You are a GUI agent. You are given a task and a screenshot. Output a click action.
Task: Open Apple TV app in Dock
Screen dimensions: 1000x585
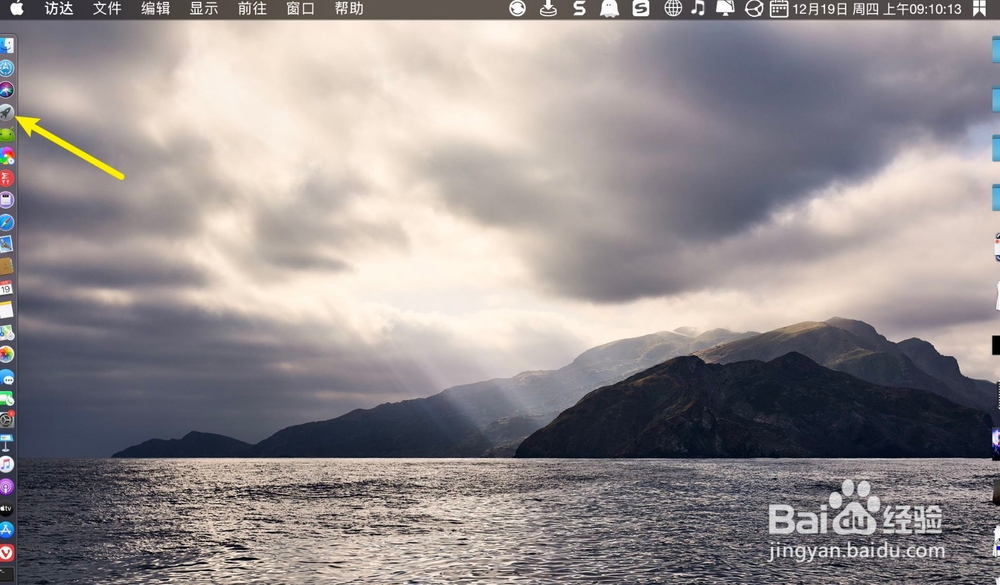coord(6,508)
